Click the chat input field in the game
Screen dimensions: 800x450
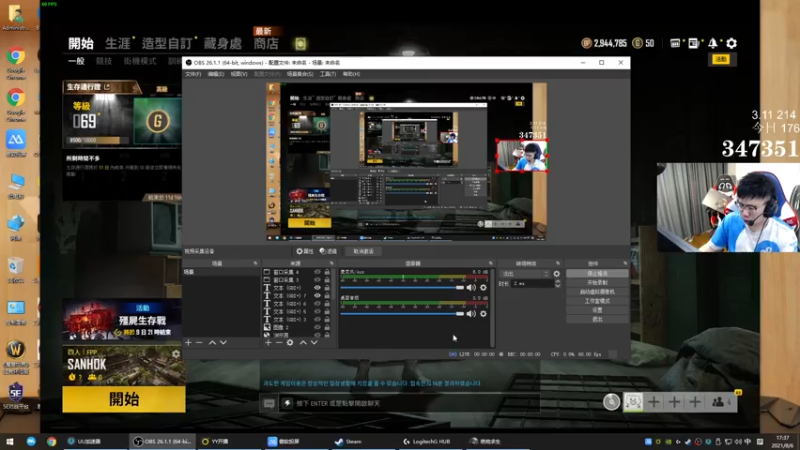coord(408,403)
